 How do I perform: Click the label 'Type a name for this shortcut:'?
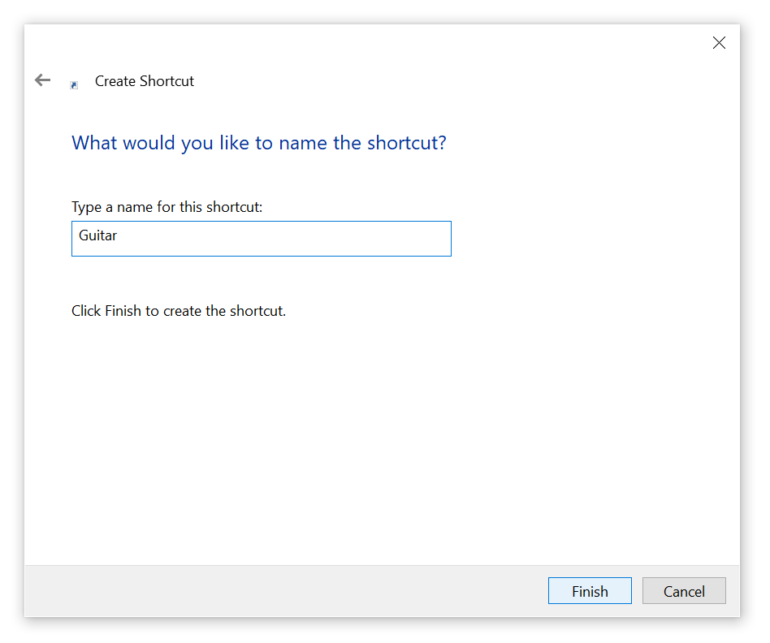click(166, 207)
